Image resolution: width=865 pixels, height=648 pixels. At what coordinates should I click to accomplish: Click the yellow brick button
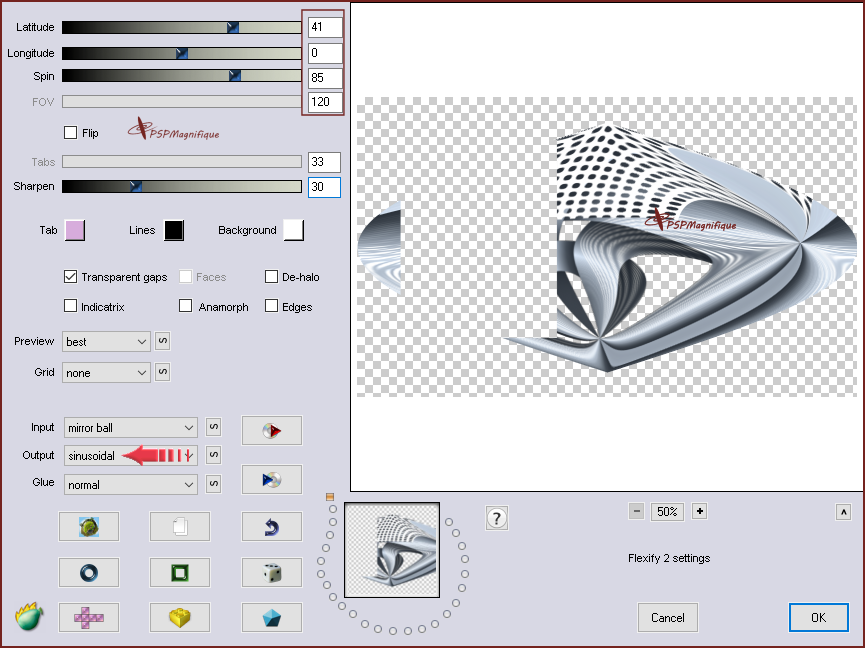point(180,618)
